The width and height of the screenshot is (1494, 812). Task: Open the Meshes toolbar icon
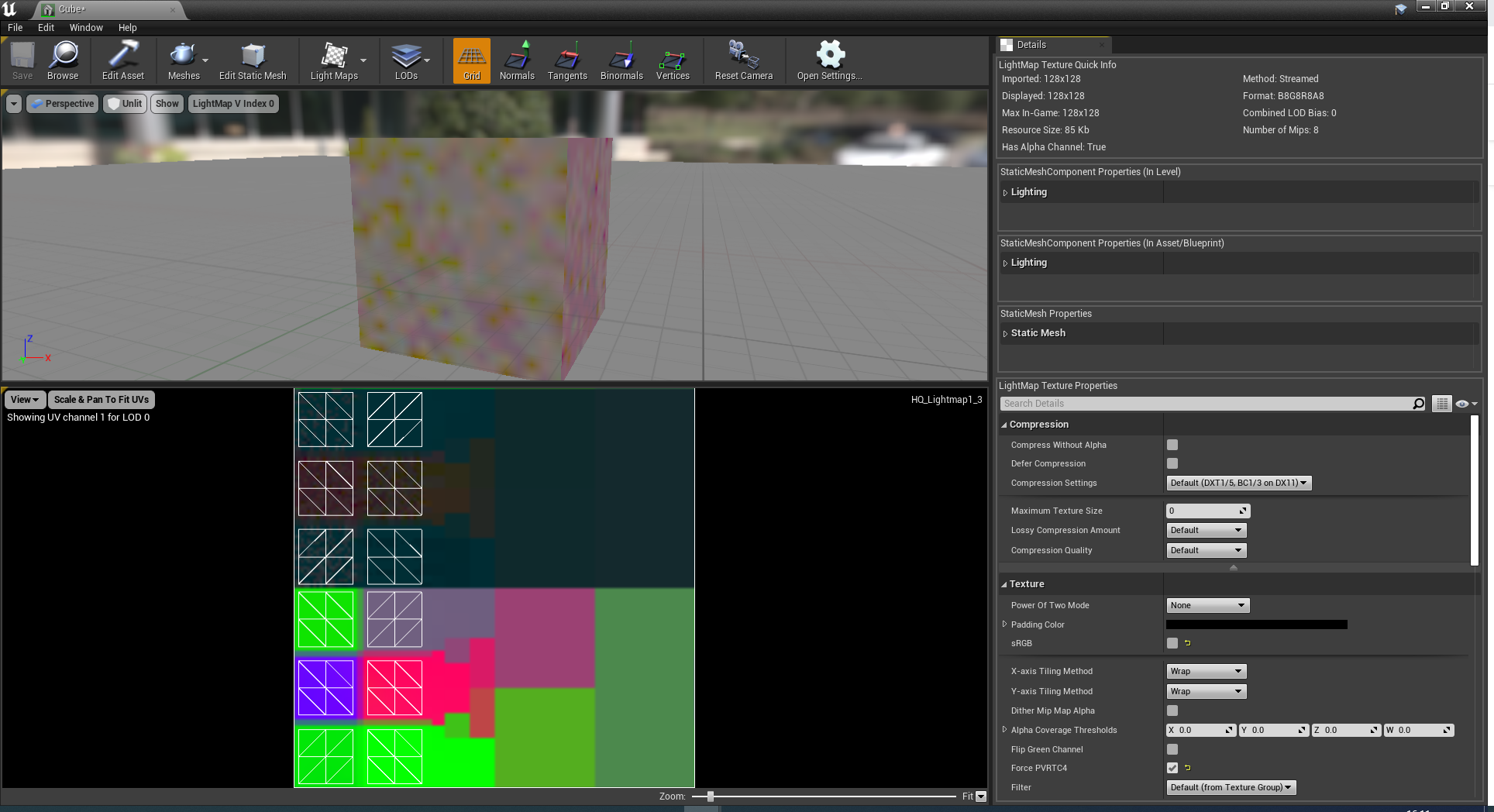point(184,60)
